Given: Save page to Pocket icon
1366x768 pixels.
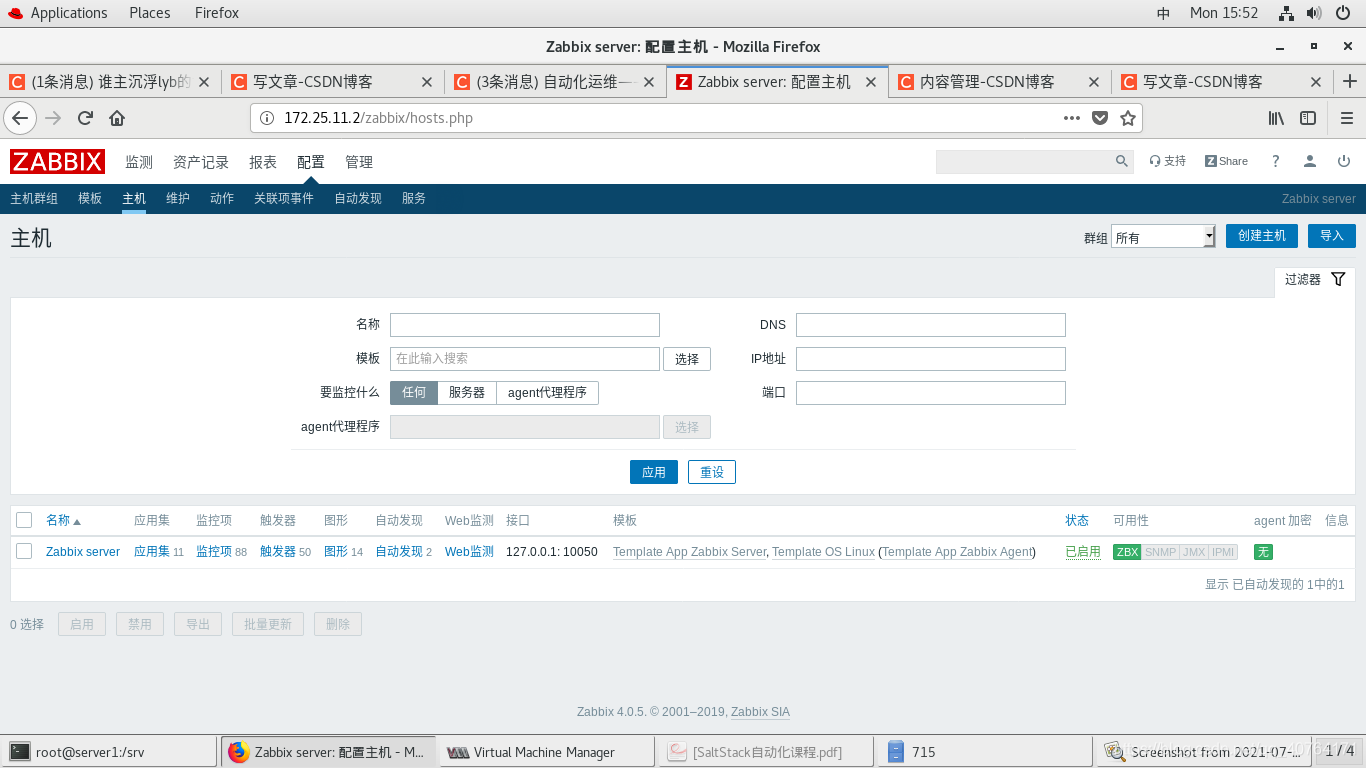Looking at the screenshot, I should pyautogui.click(x=1100, y=118).
